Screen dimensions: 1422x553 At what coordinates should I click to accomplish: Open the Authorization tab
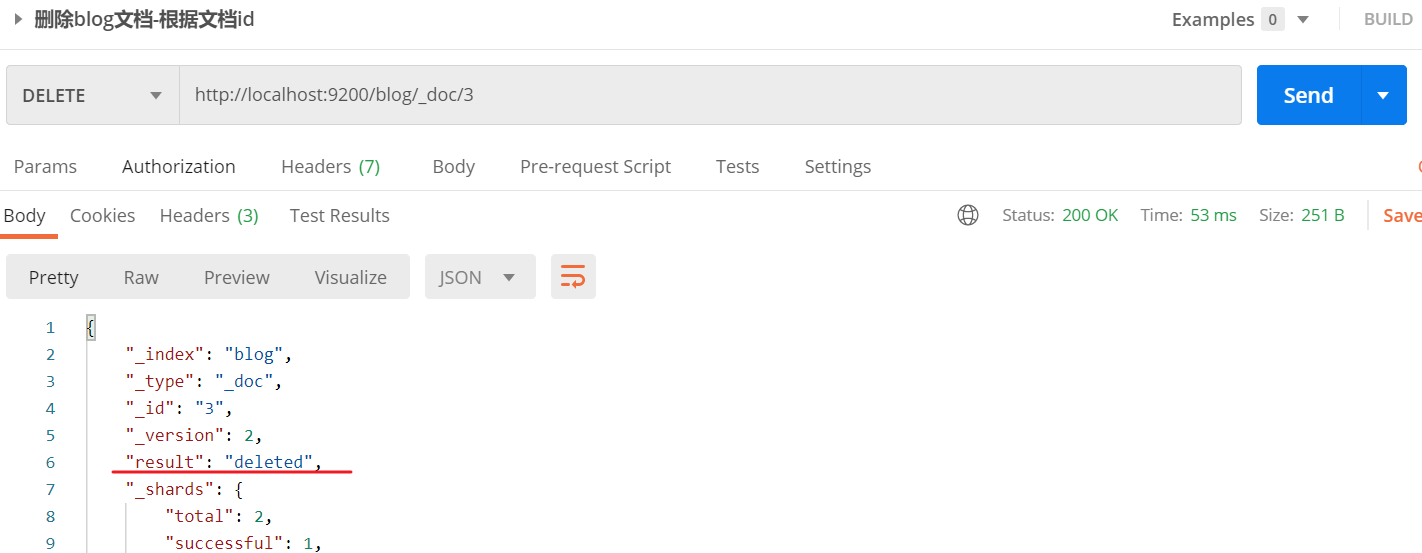(x=179, y=167)
